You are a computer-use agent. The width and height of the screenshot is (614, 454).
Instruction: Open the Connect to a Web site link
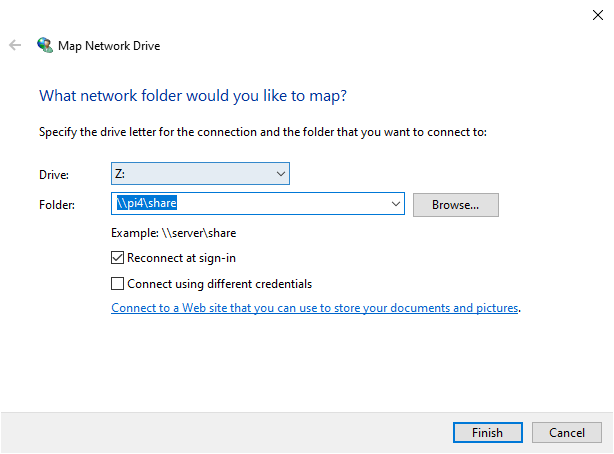tap(315, 308)
